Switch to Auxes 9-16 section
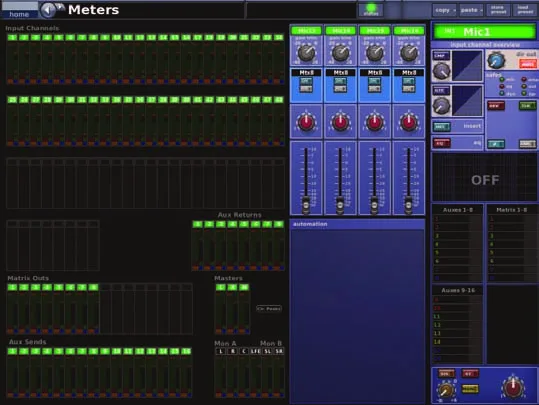Image resolution: width=539 pixels, height=405 pixels. [458, 290]
